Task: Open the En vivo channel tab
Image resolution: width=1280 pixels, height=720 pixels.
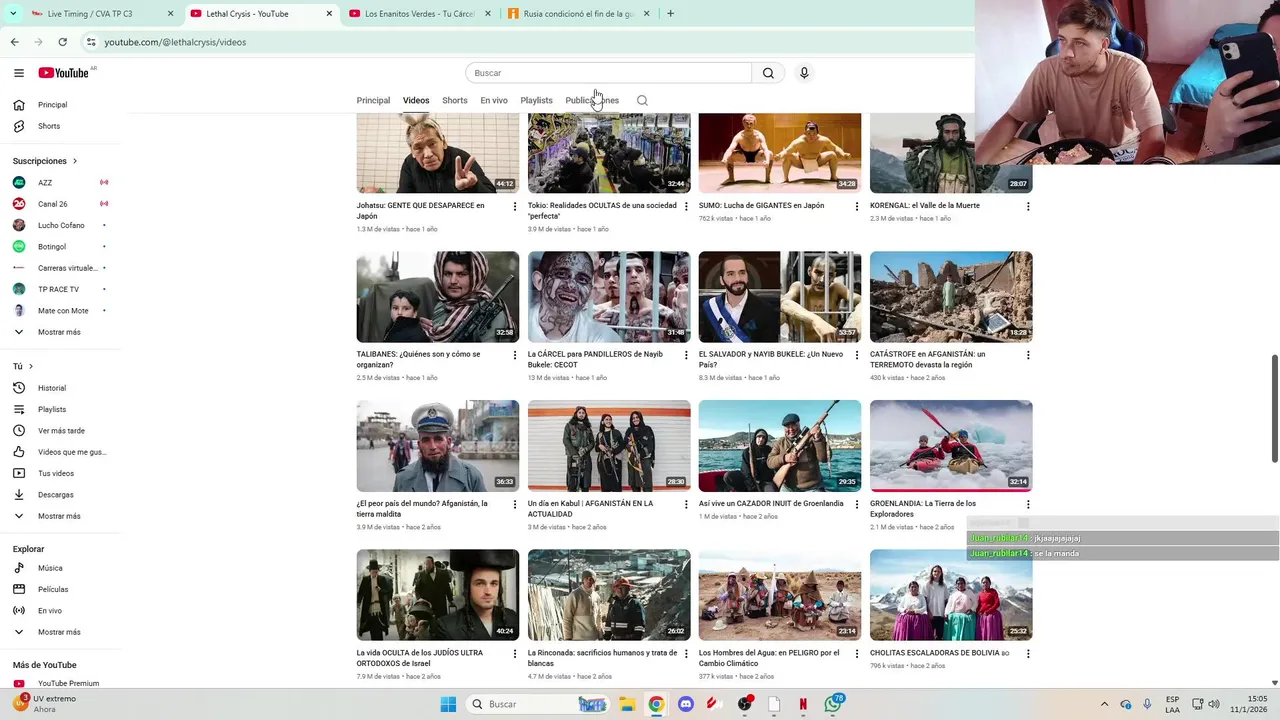Action: 494,100
